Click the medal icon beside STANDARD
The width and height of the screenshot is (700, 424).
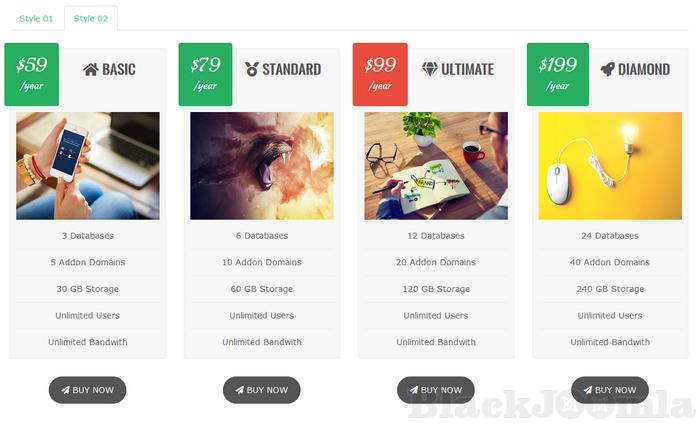point(252,69)
